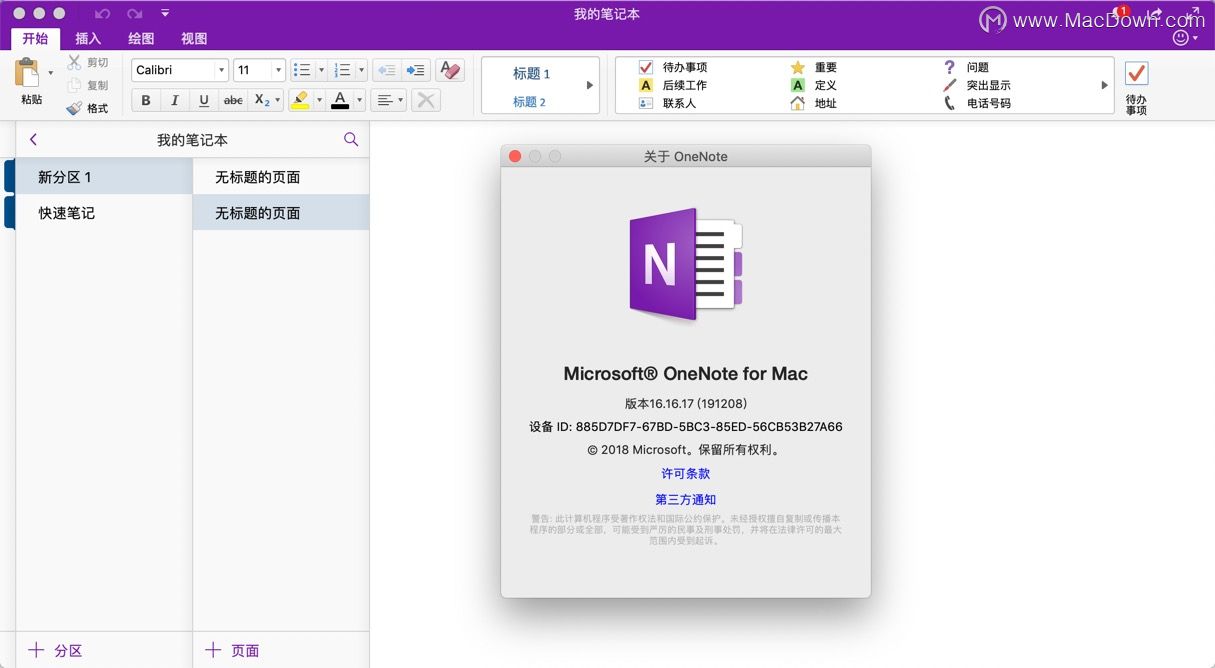Image resolution: width=1215 pixels, height=668 pixels.
Task: Open font color picker arrow
Action: click(x=359, y=100)
